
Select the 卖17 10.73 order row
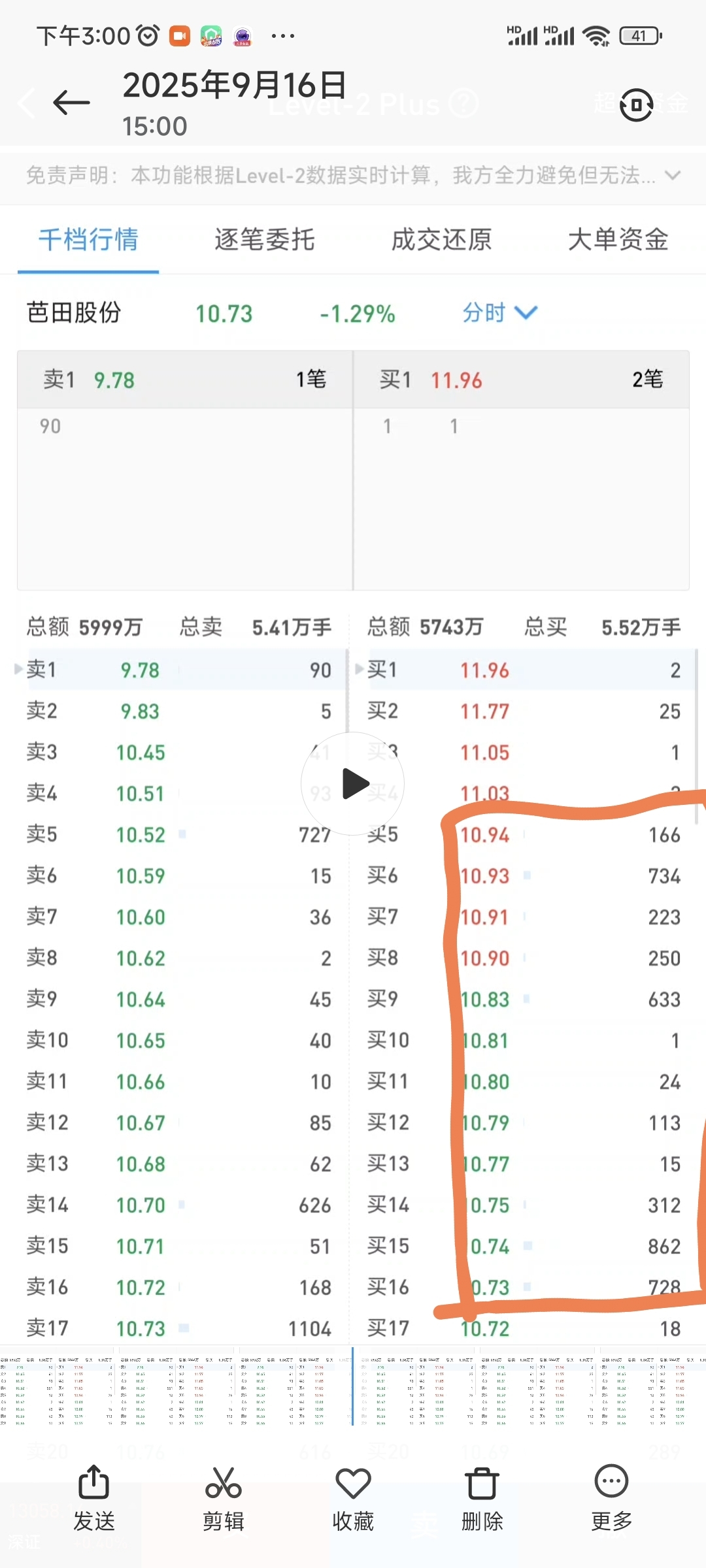pos(178,1328)
